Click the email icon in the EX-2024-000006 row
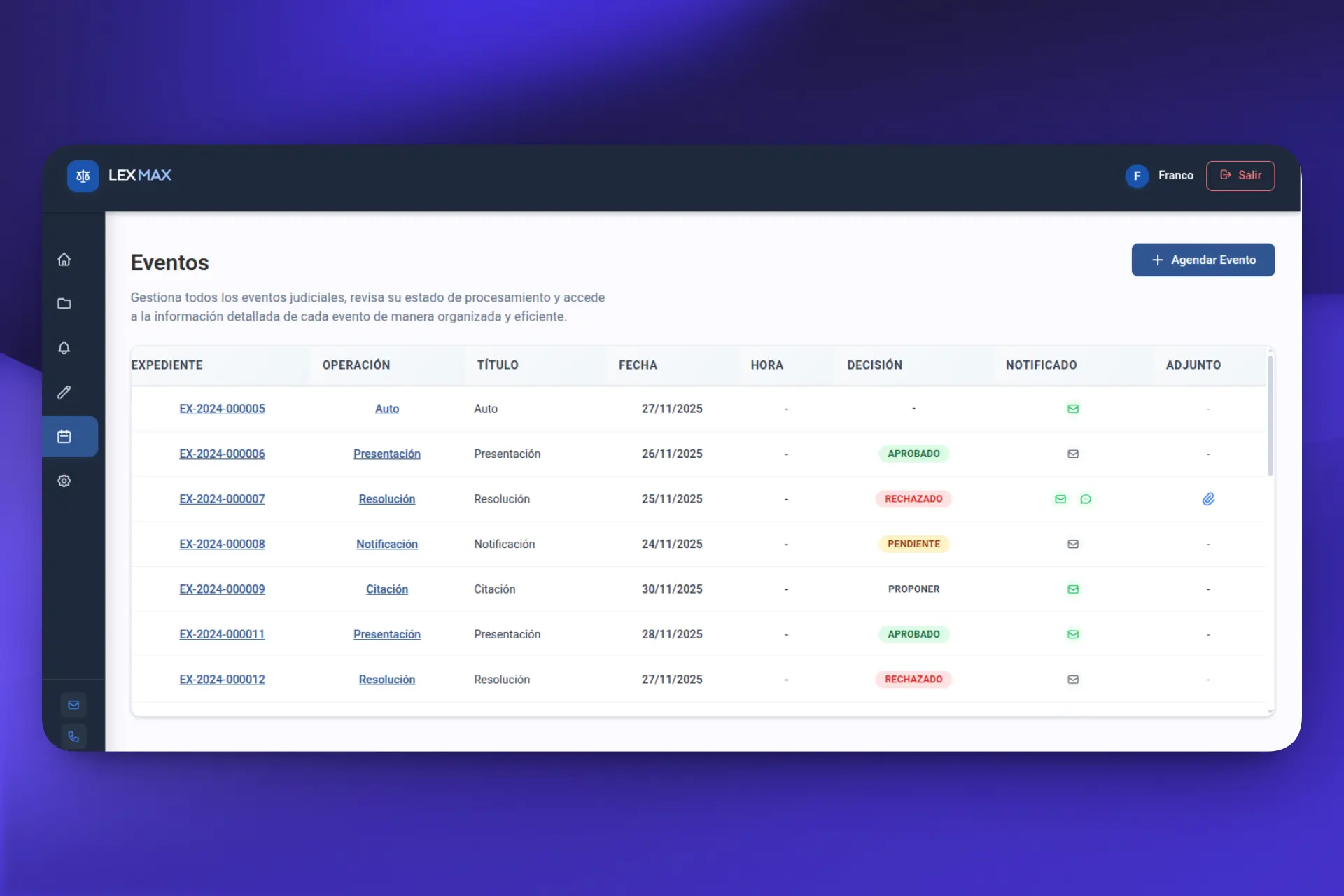This screenshot has width=1344, height=896. [1073, 454]
